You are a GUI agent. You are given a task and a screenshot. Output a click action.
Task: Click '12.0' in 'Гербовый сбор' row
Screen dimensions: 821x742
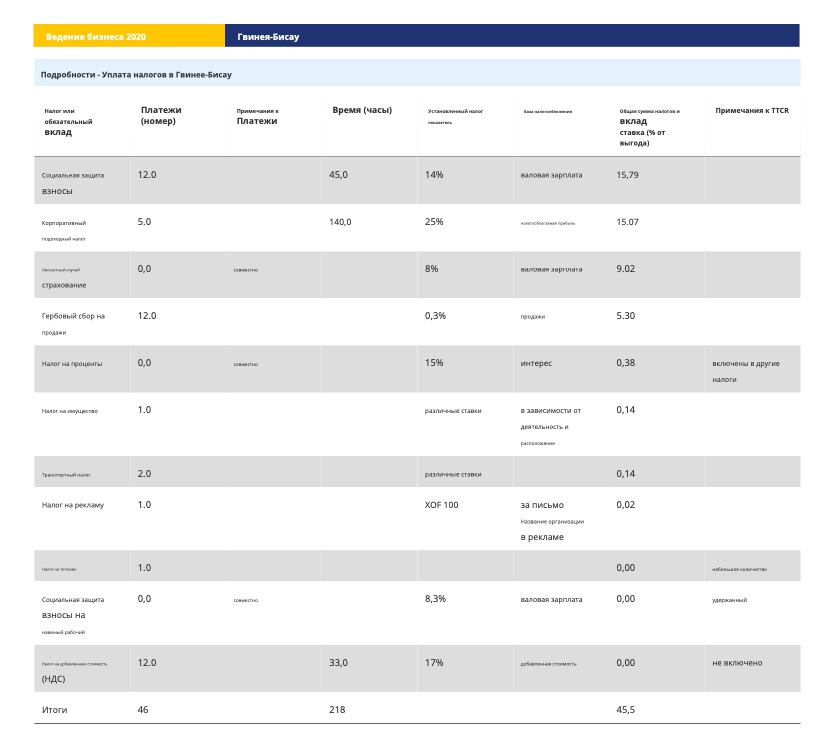[x=147, y=316]
